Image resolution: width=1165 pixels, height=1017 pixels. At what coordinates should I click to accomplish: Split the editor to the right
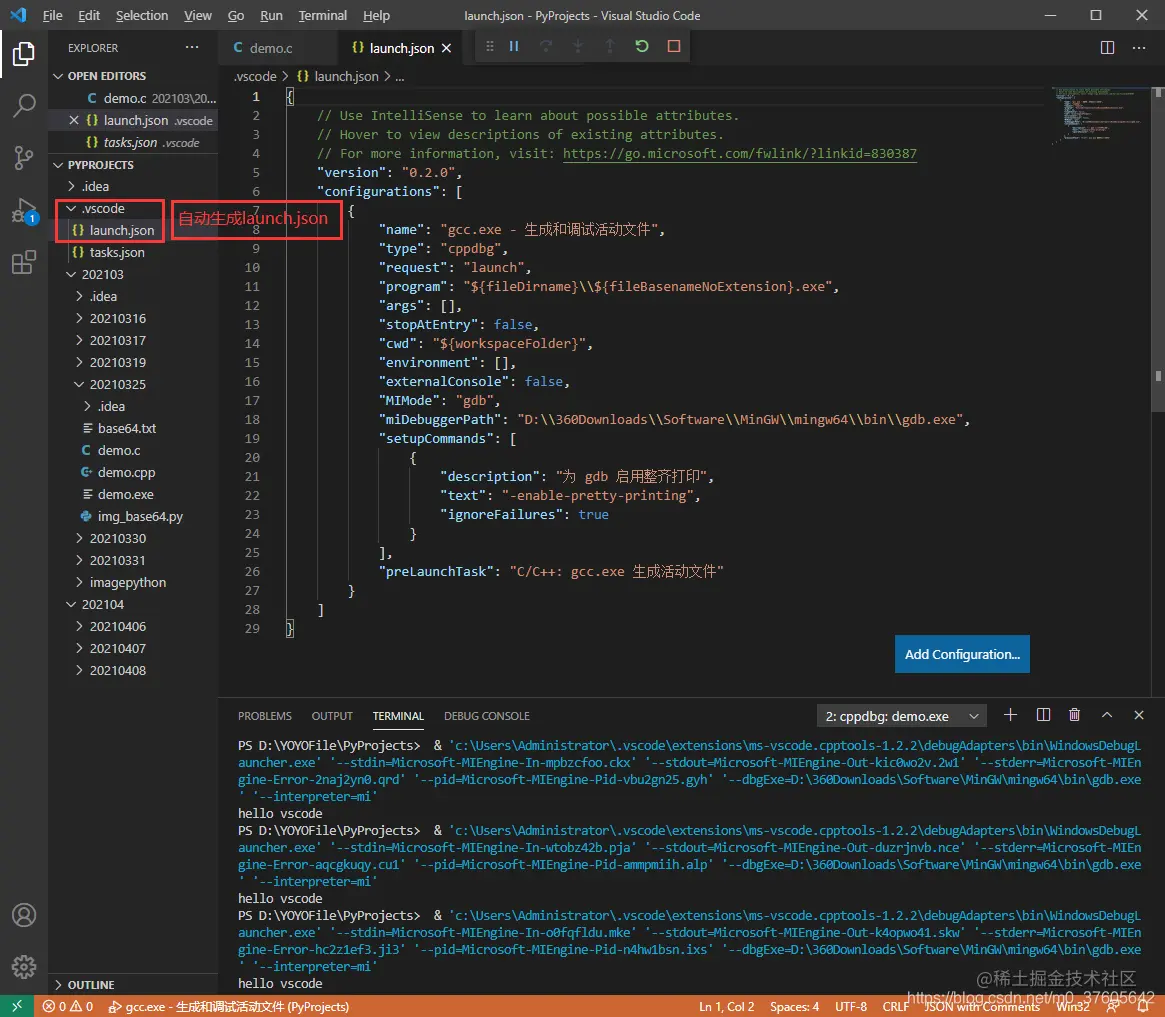pyautogui.click(x=1107, y=47)
